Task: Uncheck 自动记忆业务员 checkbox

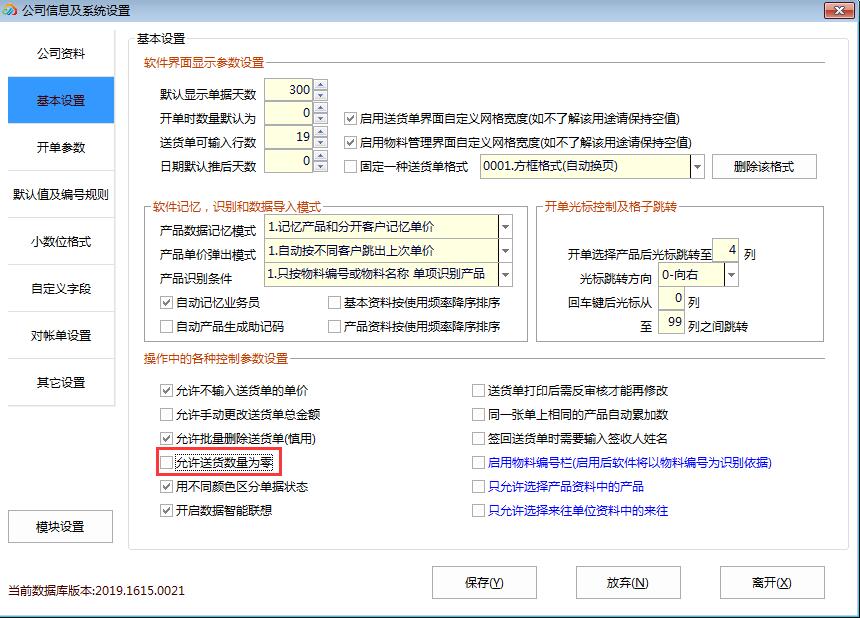Action: (x=166, y=302)
